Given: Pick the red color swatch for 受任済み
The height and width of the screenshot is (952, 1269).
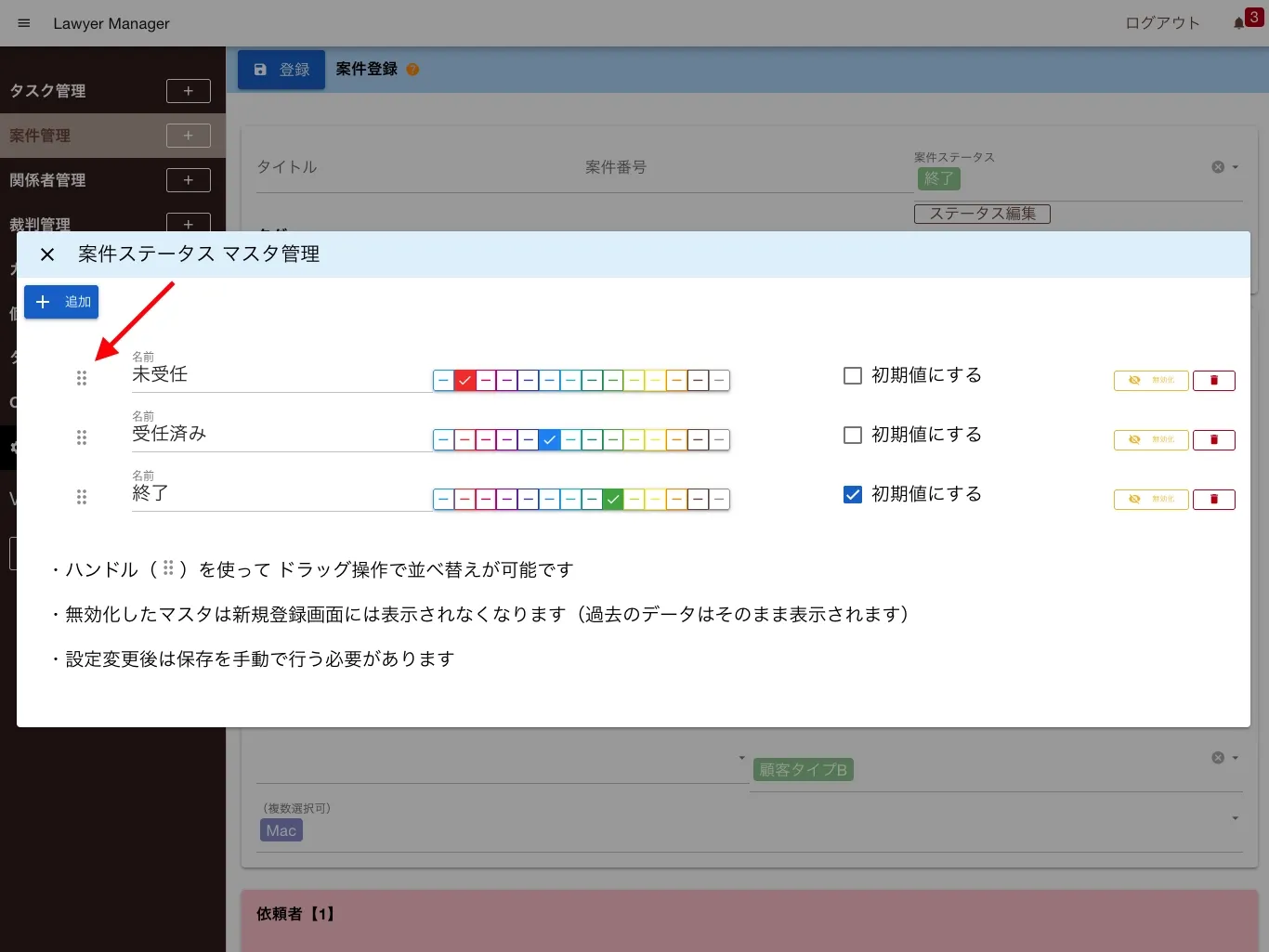Looking at the screenshot, I should coord(464,439).
